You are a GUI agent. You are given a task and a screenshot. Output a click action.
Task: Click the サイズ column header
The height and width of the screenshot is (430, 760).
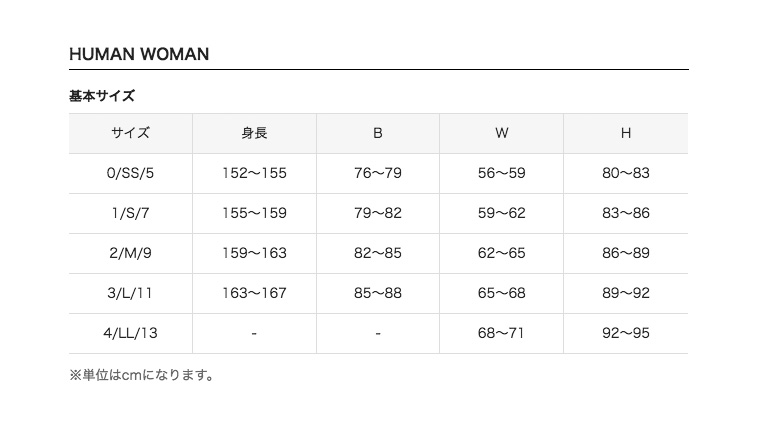coord(130,133)
